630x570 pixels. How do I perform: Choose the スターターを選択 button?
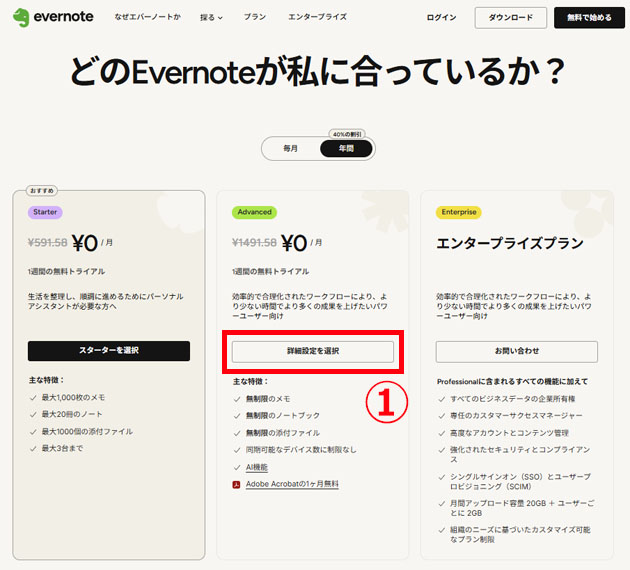coord(108,351)
